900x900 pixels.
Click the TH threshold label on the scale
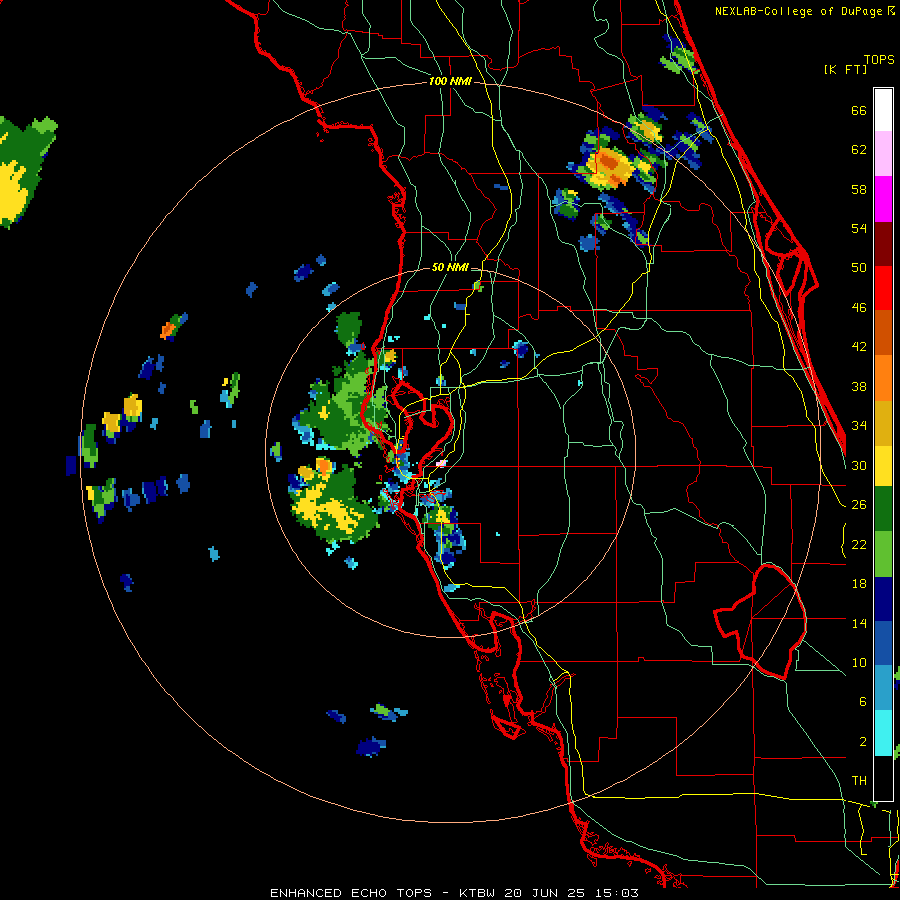point(859,781)
